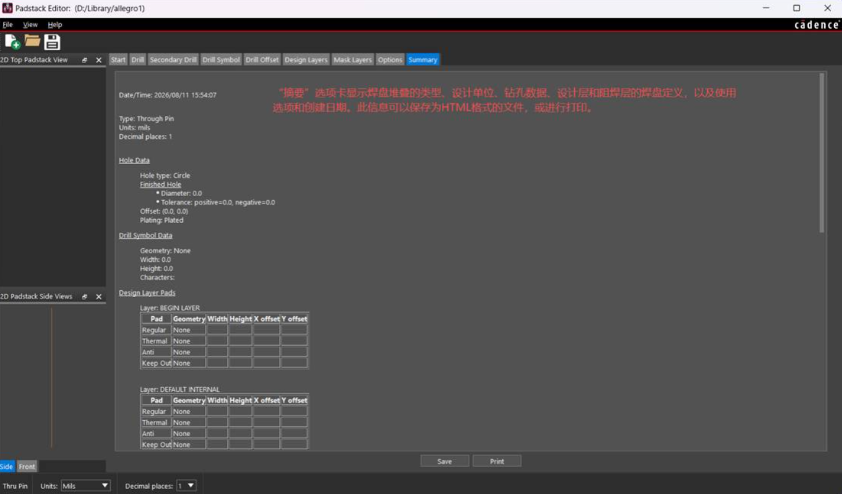This screenshot has height=494, width=842.
Task: Switch to the Options tab
Action: [x=390, y=60]
